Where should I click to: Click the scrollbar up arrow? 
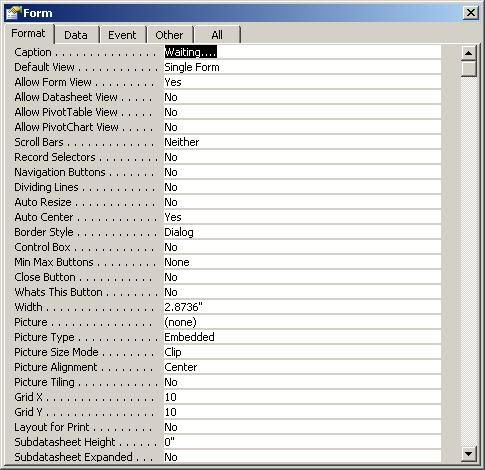click(468, 53)
